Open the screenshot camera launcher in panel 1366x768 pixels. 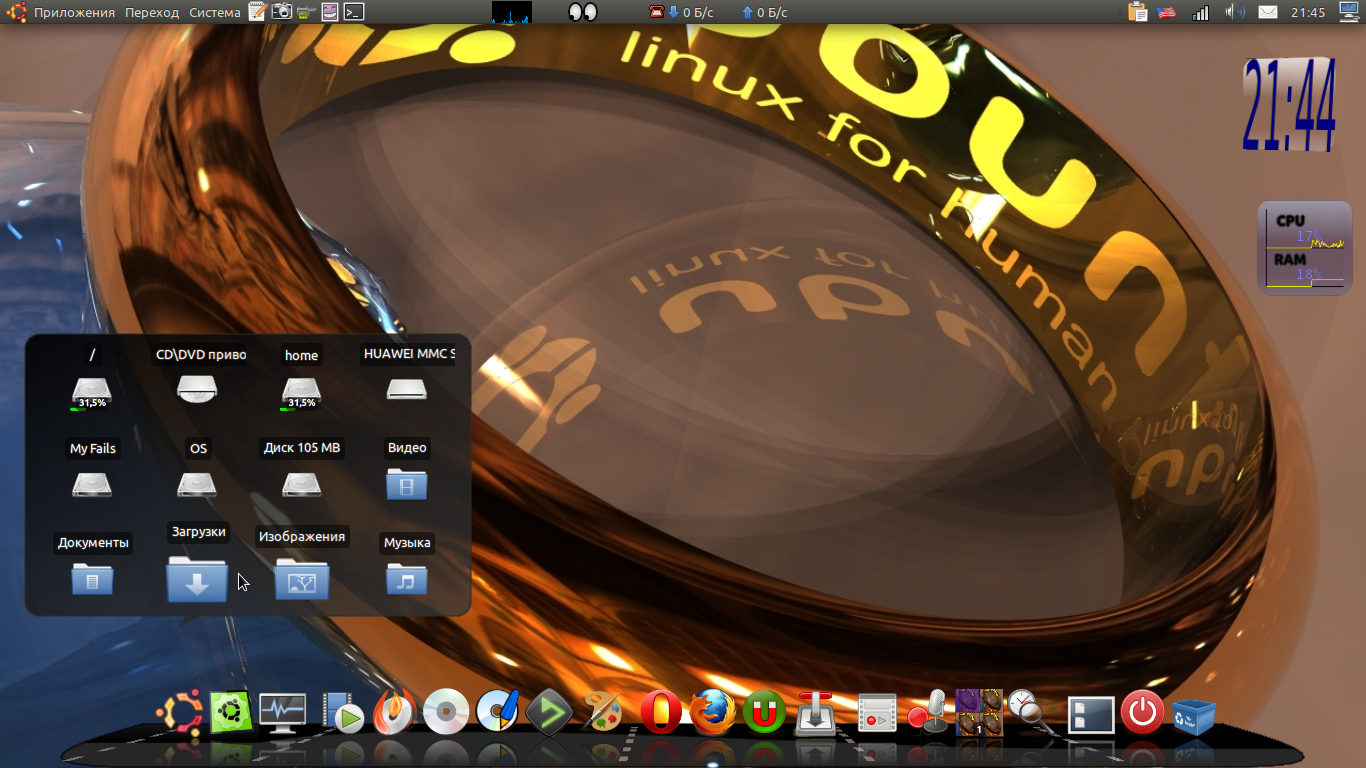click(282, 12)
